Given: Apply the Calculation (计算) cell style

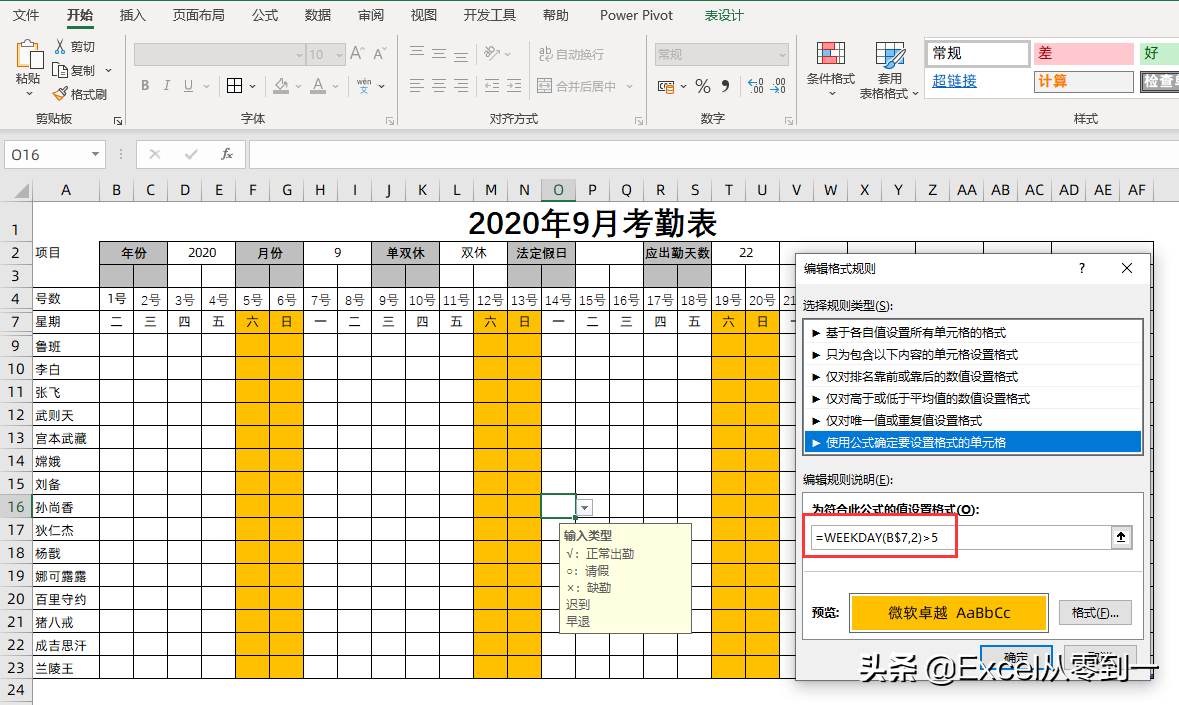Looking at the screenshot, I should (x=1084, y=81).
